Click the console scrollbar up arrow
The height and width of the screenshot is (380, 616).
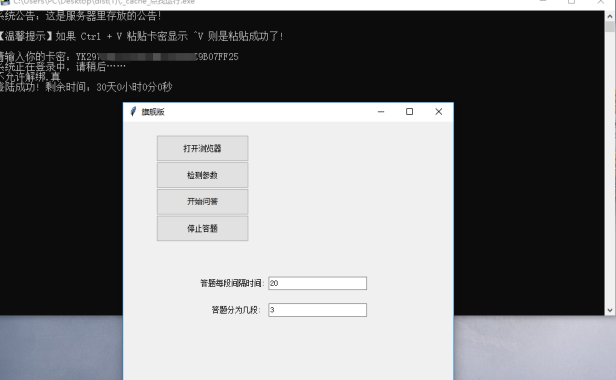[x=610, y=16]
